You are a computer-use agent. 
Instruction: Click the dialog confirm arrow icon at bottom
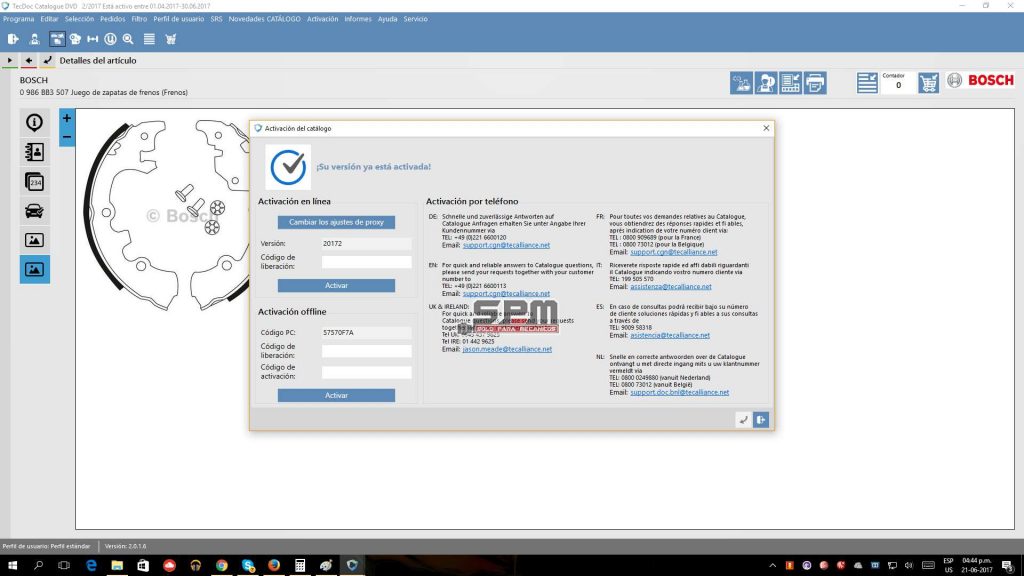point(743,420)
